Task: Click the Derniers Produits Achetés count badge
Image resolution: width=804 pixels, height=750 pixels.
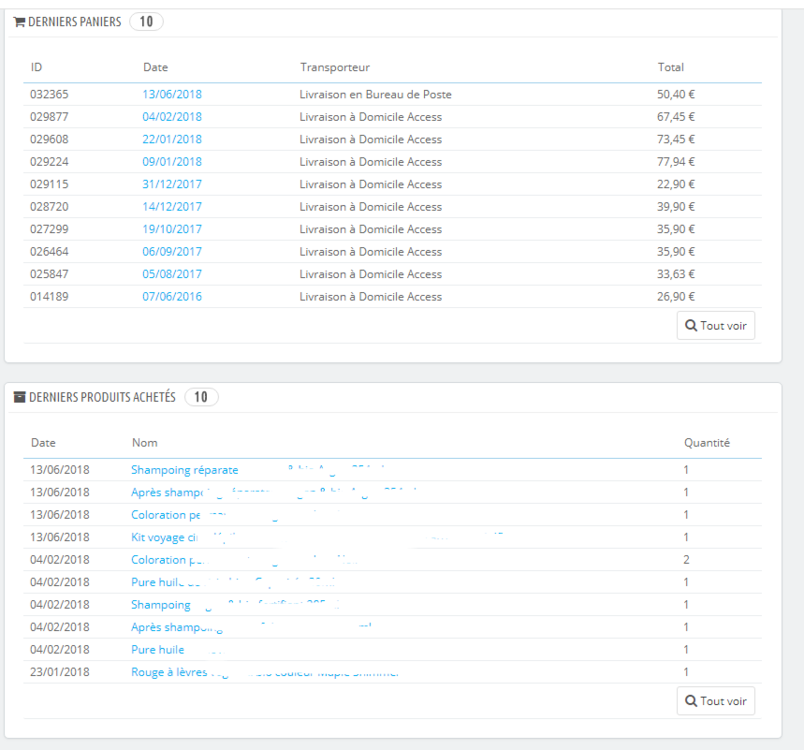Action: click(x=201, y=397)
